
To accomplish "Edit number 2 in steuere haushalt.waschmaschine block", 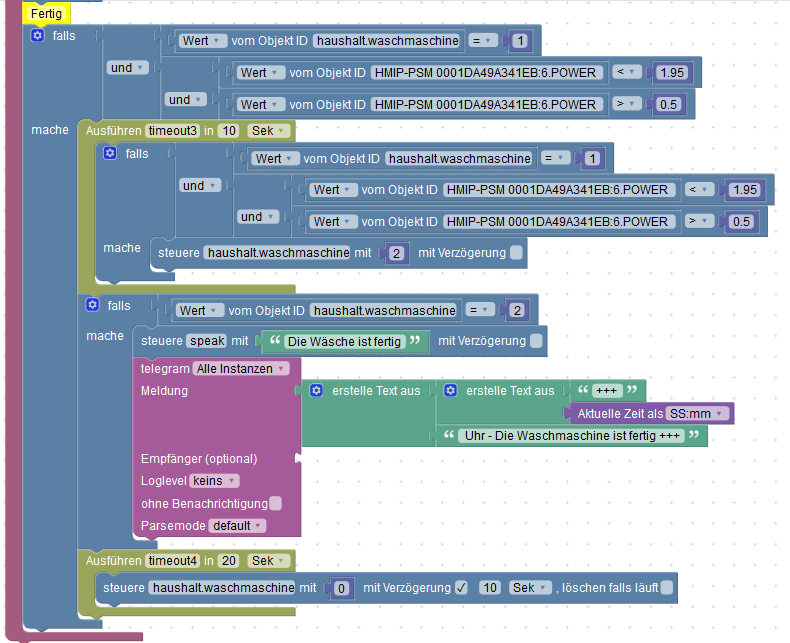I will click(x=396, y=253).
